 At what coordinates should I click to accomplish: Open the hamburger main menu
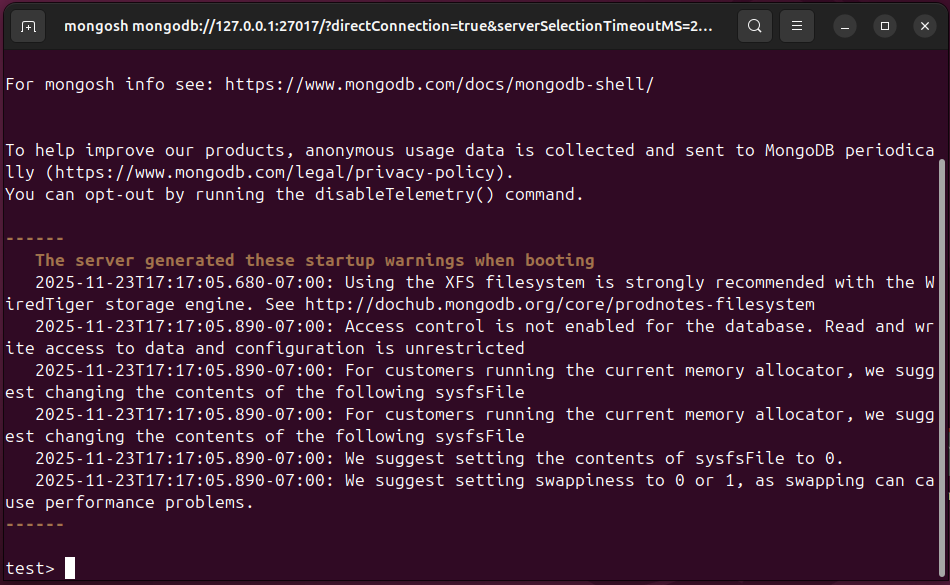(795, 26)
